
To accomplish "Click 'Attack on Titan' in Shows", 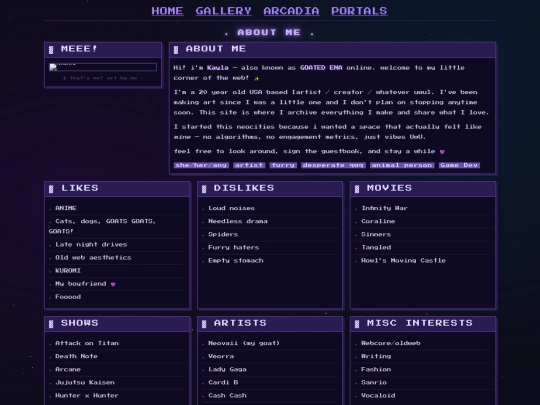I will [87, 343].
